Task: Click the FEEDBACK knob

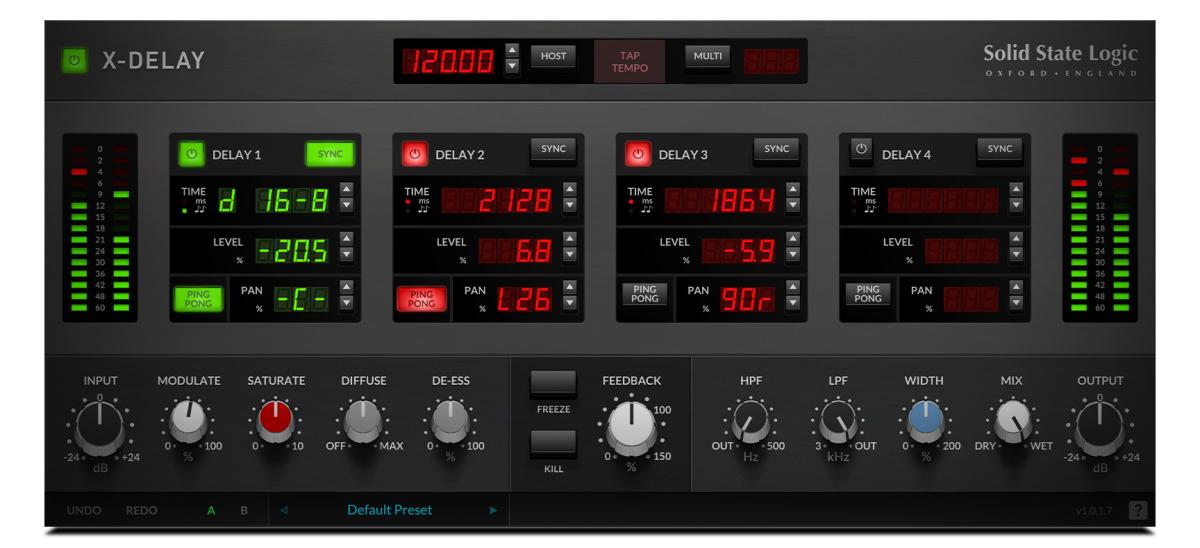Action: click(631, 427)
